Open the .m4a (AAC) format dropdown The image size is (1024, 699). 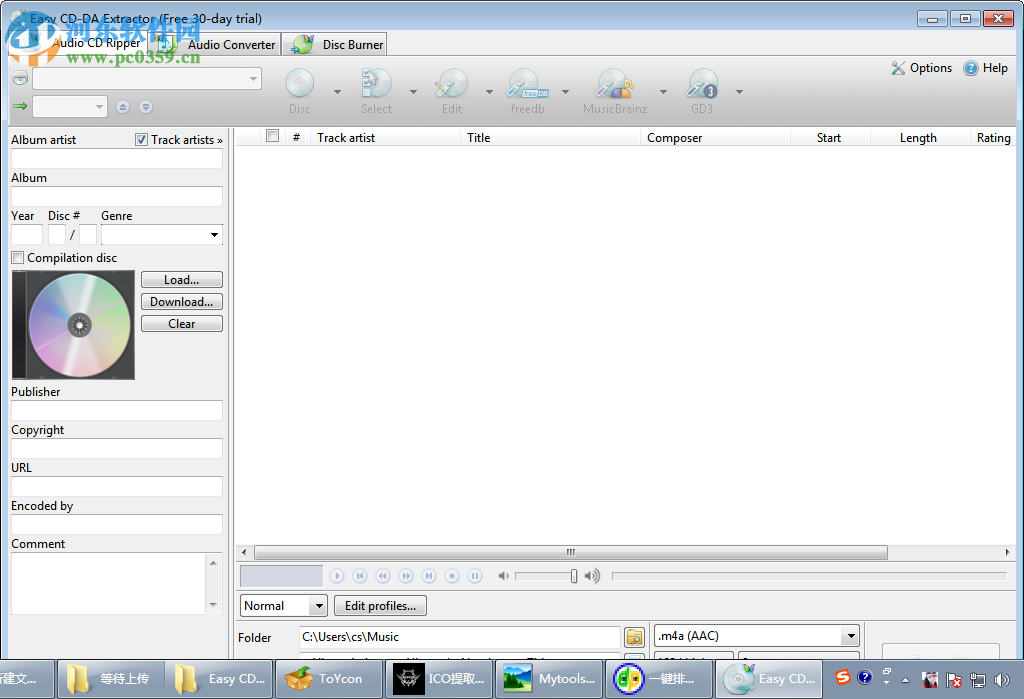coord(851,636)
